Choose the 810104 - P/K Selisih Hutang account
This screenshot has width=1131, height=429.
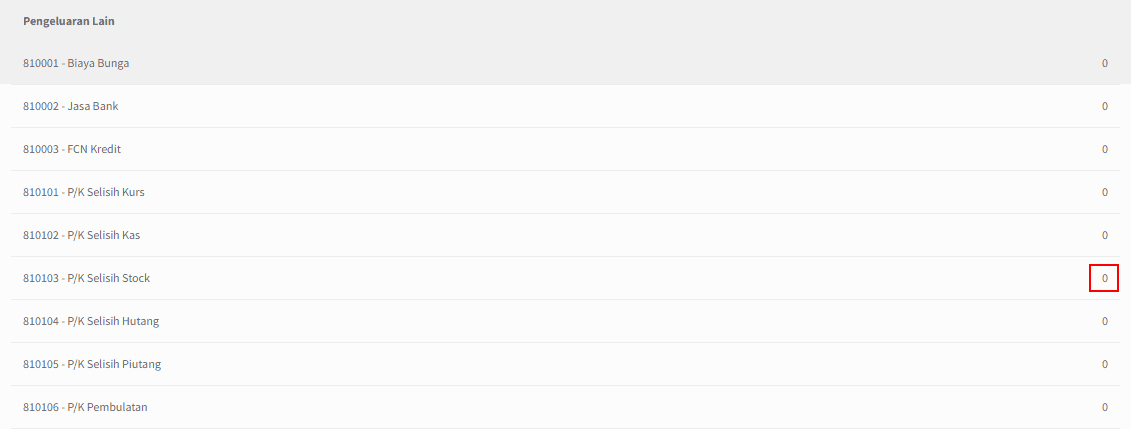click(91, 321)
